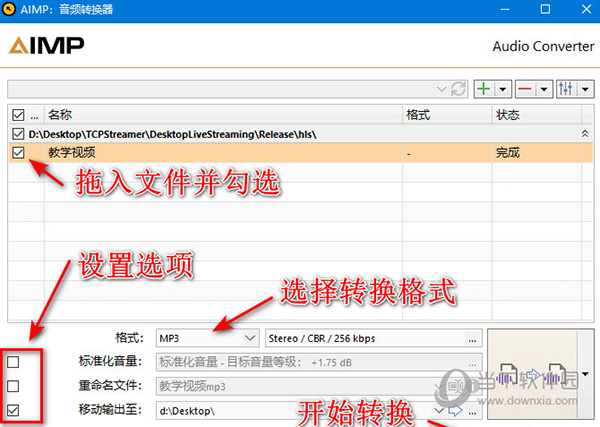Minimize the AIMP converter window
Image resolution: width=600 pixels, height=427 pixels.
[505, 9]
